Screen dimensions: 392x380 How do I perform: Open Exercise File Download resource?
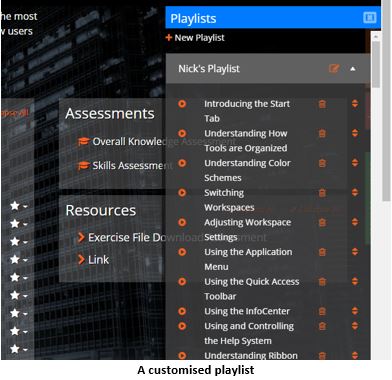(x=173, y=238)
